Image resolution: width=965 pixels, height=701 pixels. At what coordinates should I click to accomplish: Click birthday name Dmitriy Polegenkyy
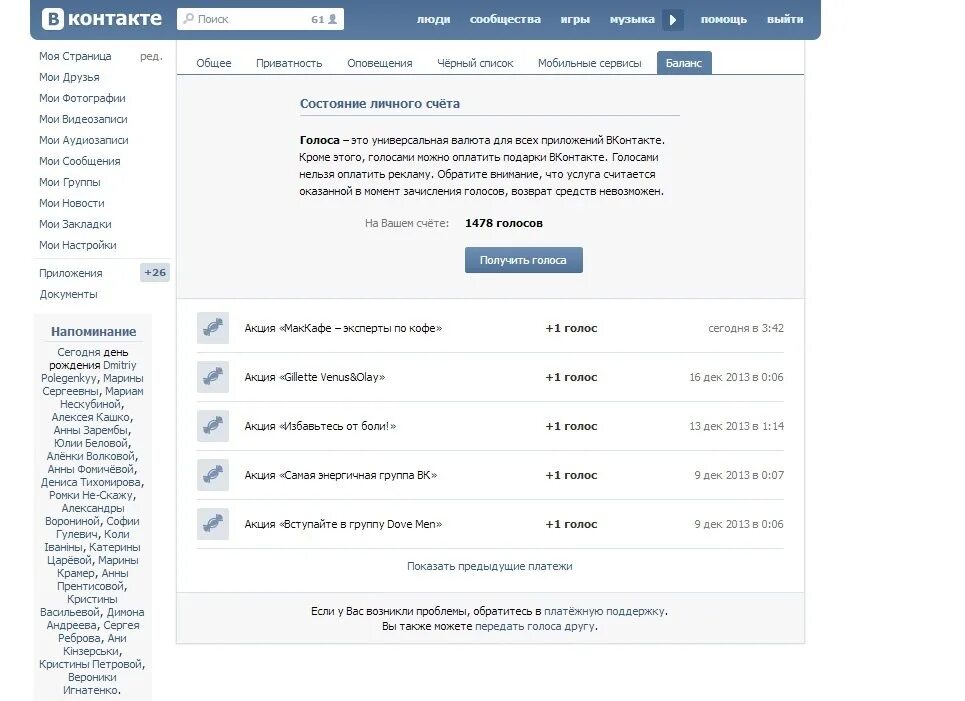click(89, 371)
